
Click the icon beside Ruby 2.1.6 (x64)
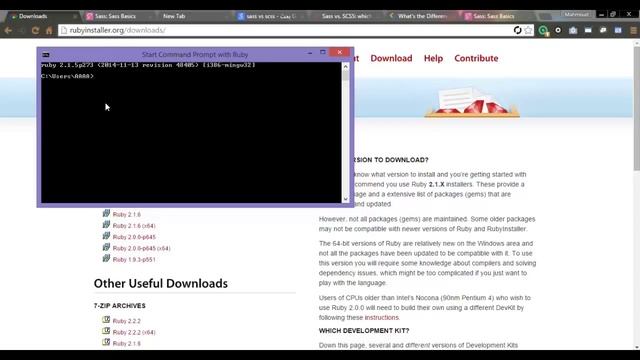click(x=106, y=225)
